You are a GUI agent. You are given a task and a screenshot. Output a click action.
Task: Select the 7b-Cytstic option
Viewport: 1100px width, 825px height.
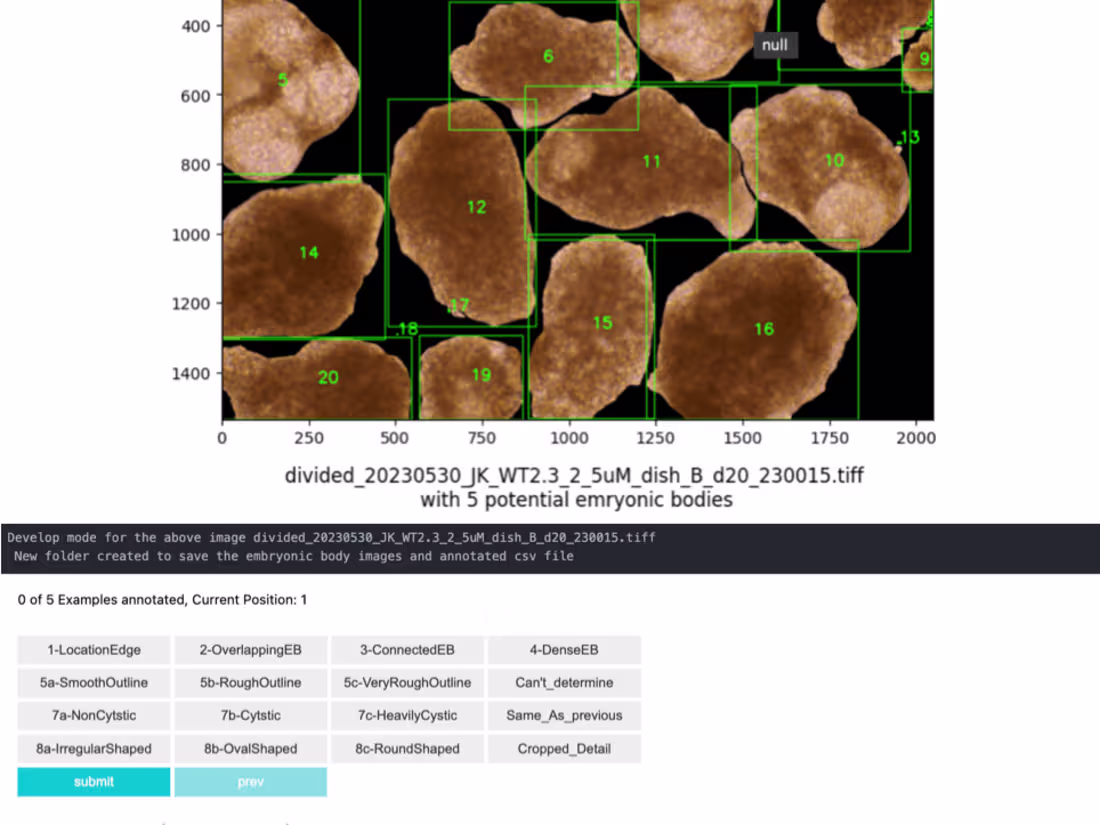click(250, 716)
